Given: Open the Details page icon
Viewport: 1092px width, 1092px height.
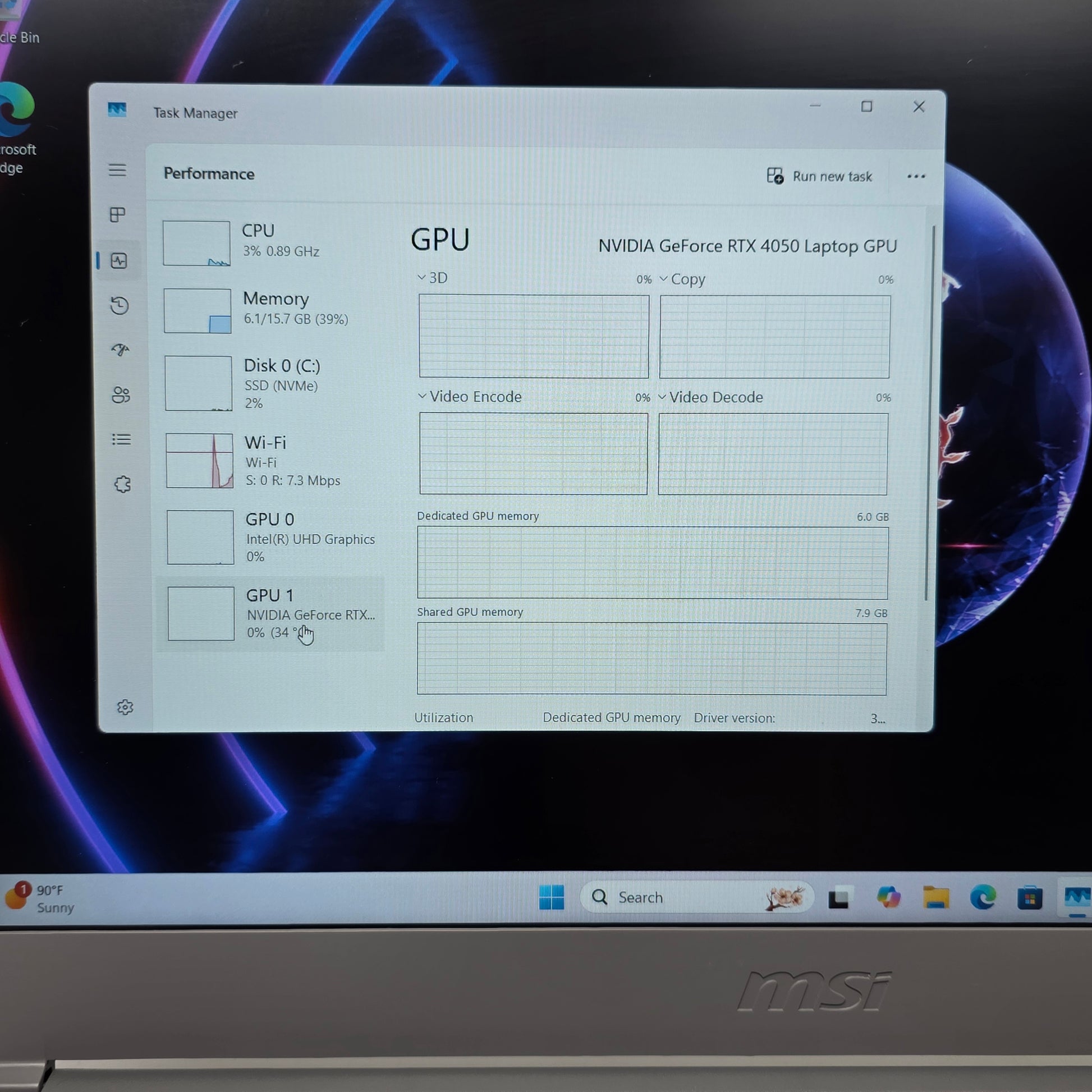Looking at the screenshot, I should pyautogui.click(x=122, y=439).
